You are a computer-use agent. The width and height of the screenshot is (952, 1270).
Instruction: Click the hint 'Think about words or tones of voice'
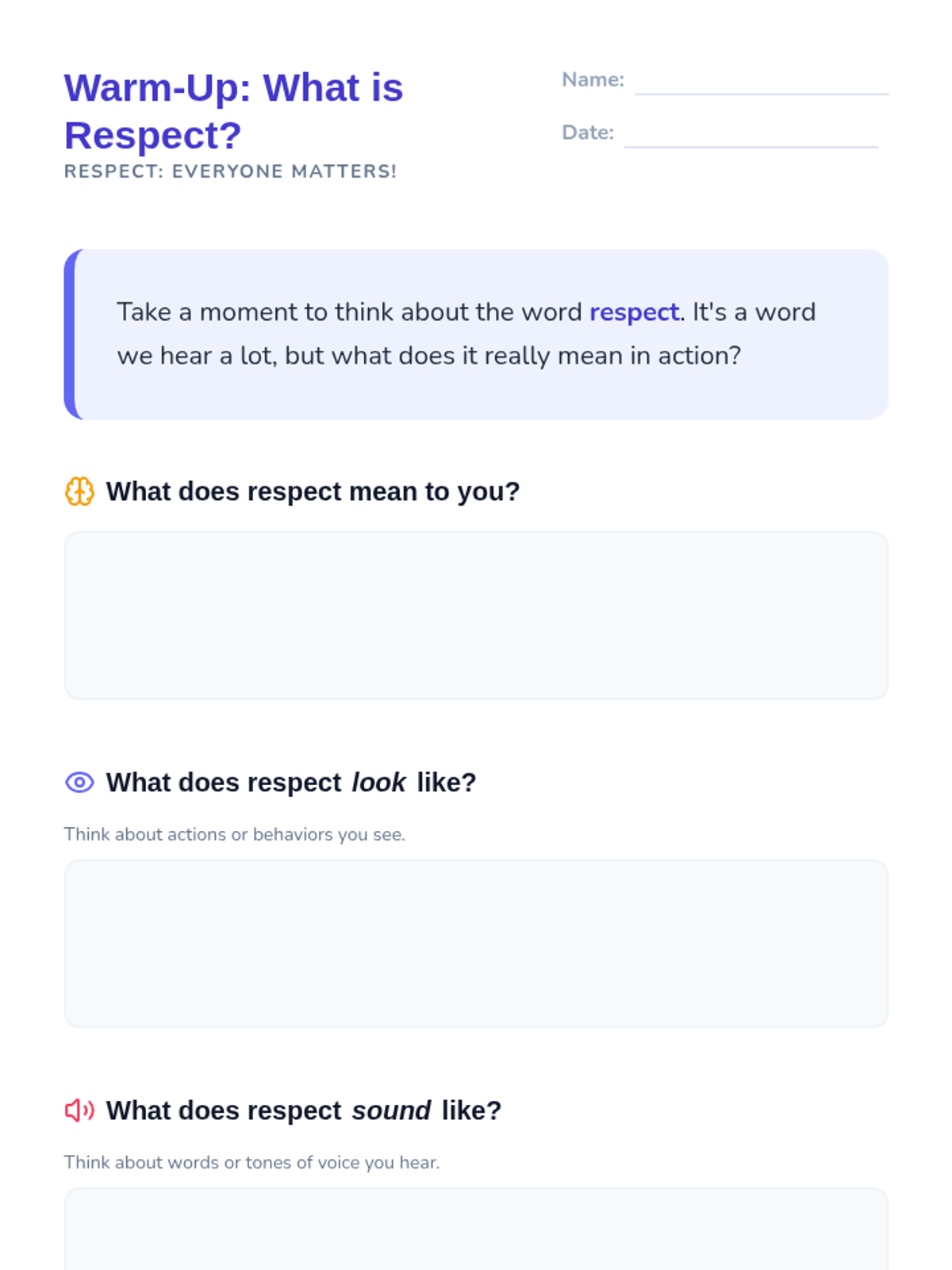251,1162
